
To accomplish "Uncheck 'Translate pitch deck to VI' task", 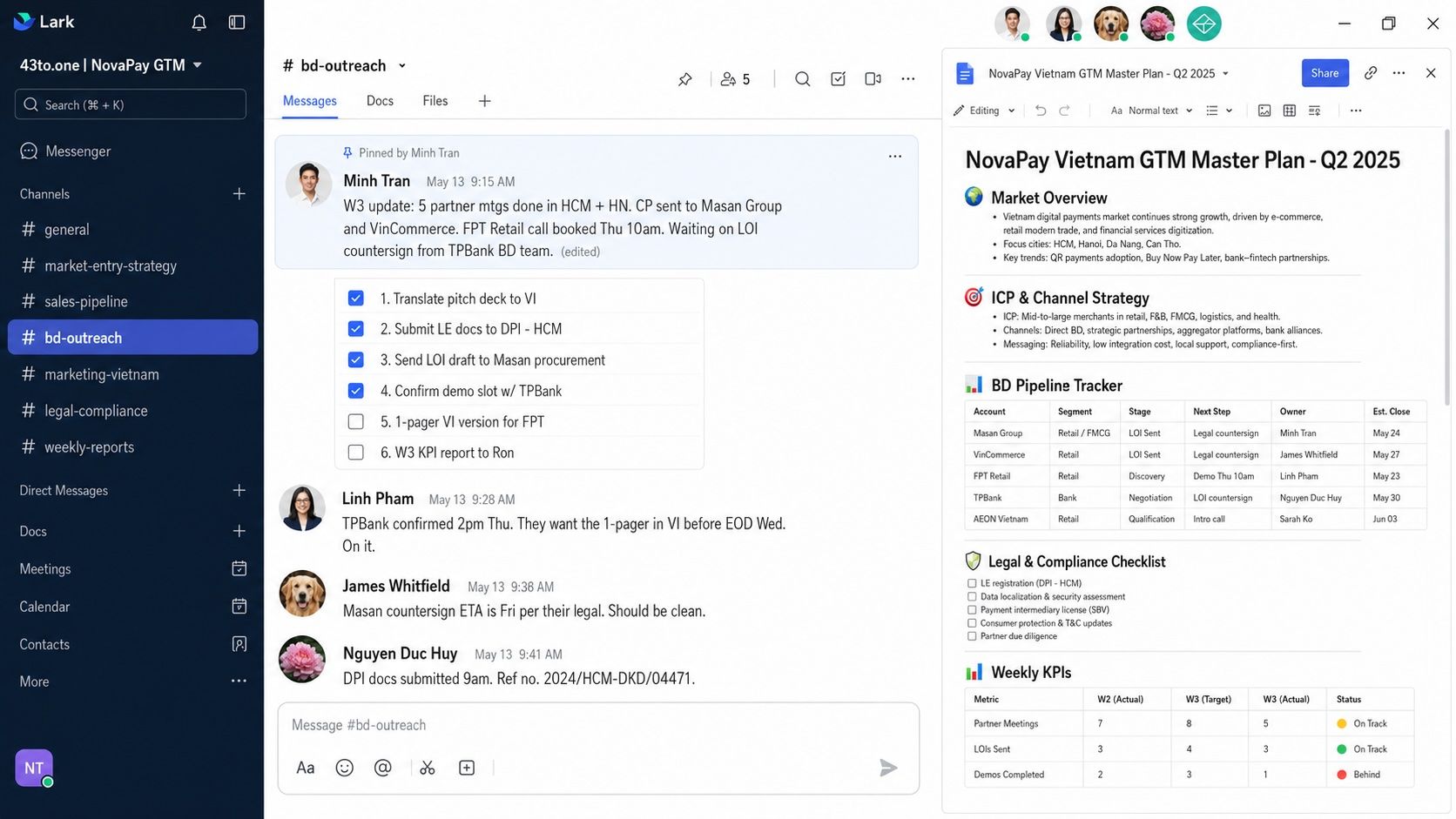I will [x=355, y=299].
